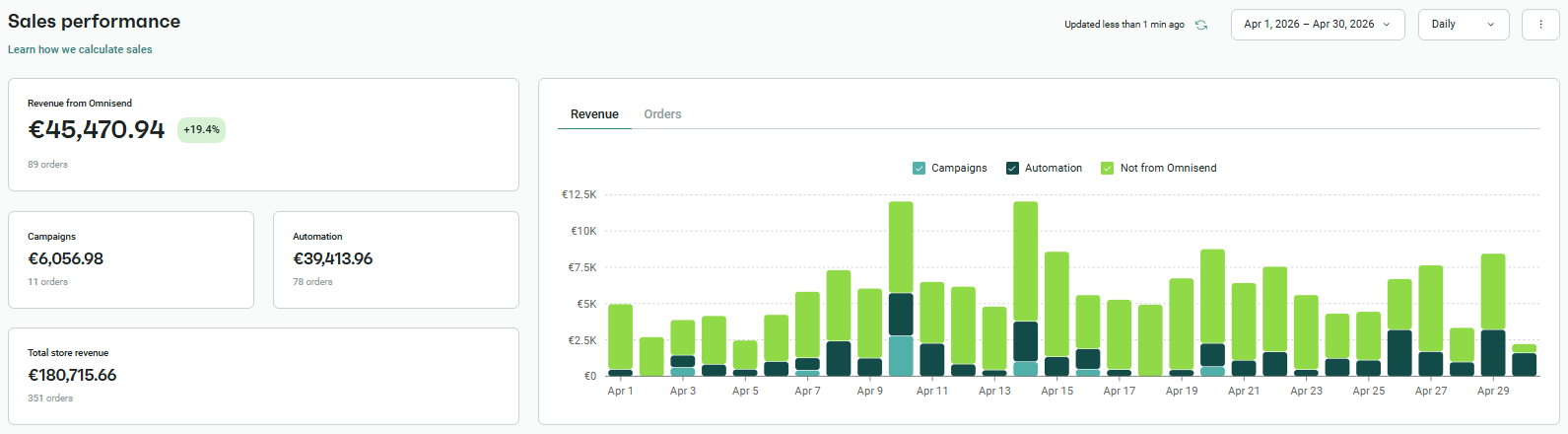Open the Daily interval dropdown

coord(1464,25)
